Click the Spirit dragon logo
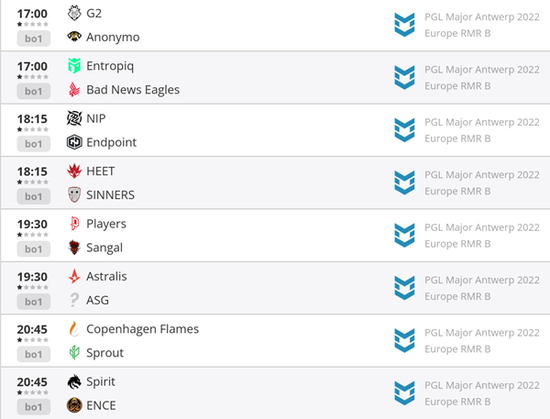550x419 pixels. [x=74, y=381]
